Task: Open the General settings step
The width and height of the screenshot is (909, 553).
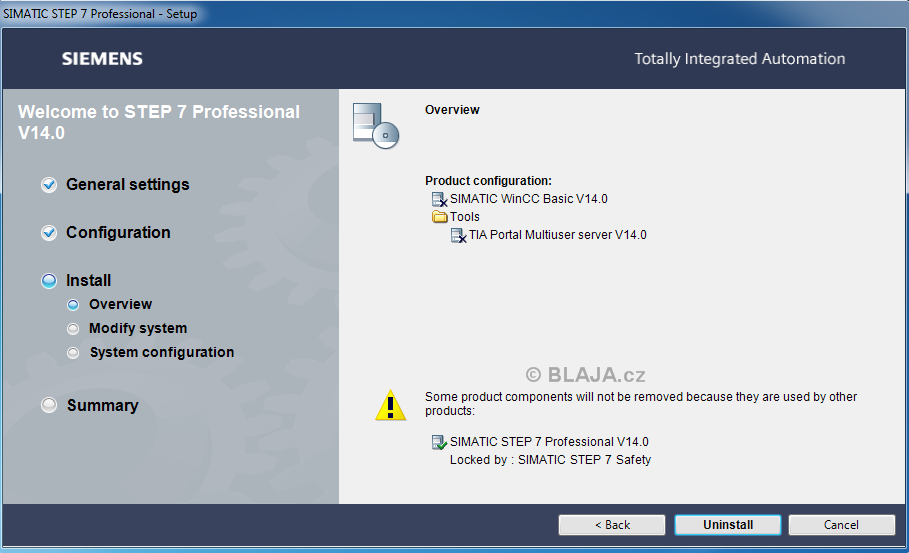Action: point(128,184)
